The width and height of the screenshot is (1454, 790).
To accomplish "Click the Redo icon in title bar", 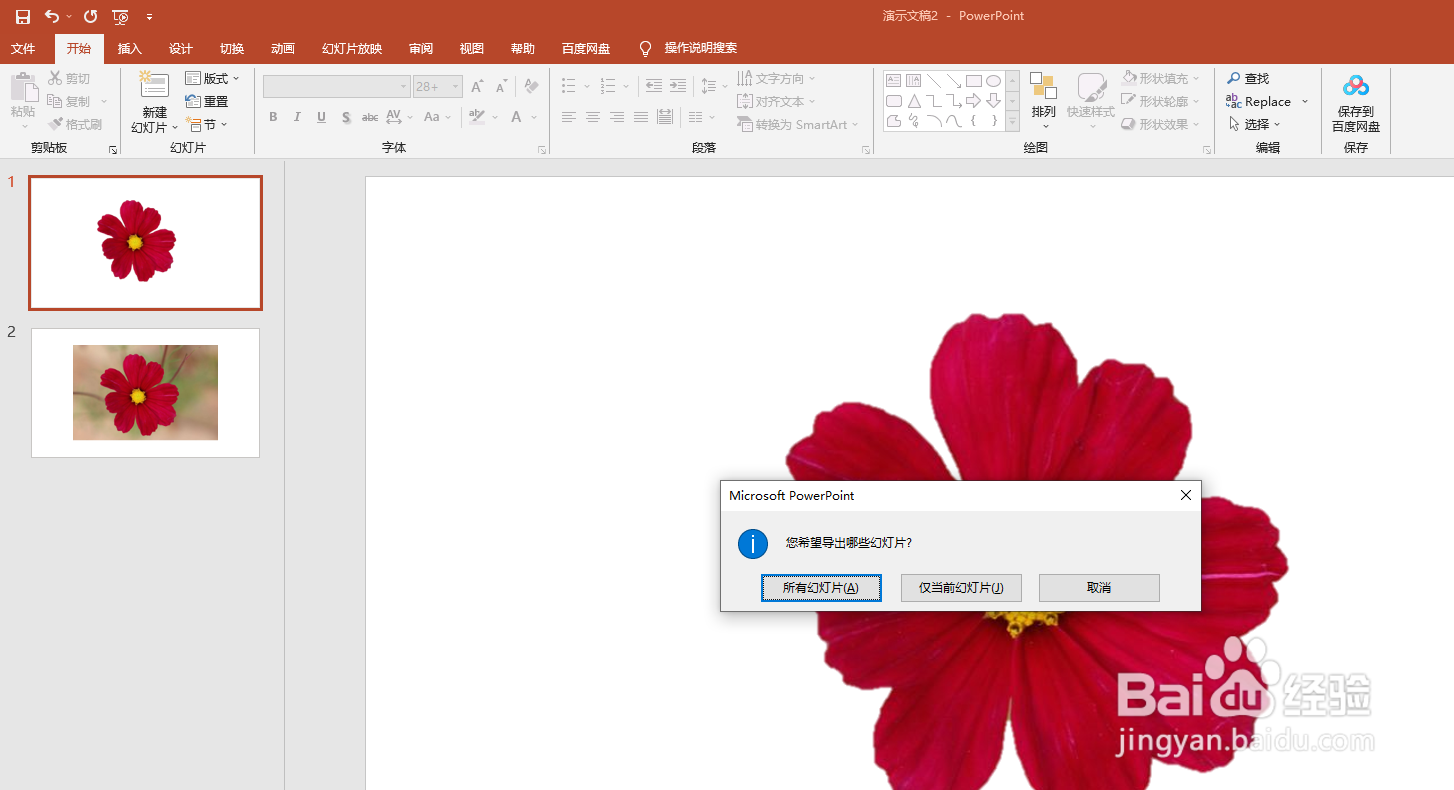I will pos(91,16).
